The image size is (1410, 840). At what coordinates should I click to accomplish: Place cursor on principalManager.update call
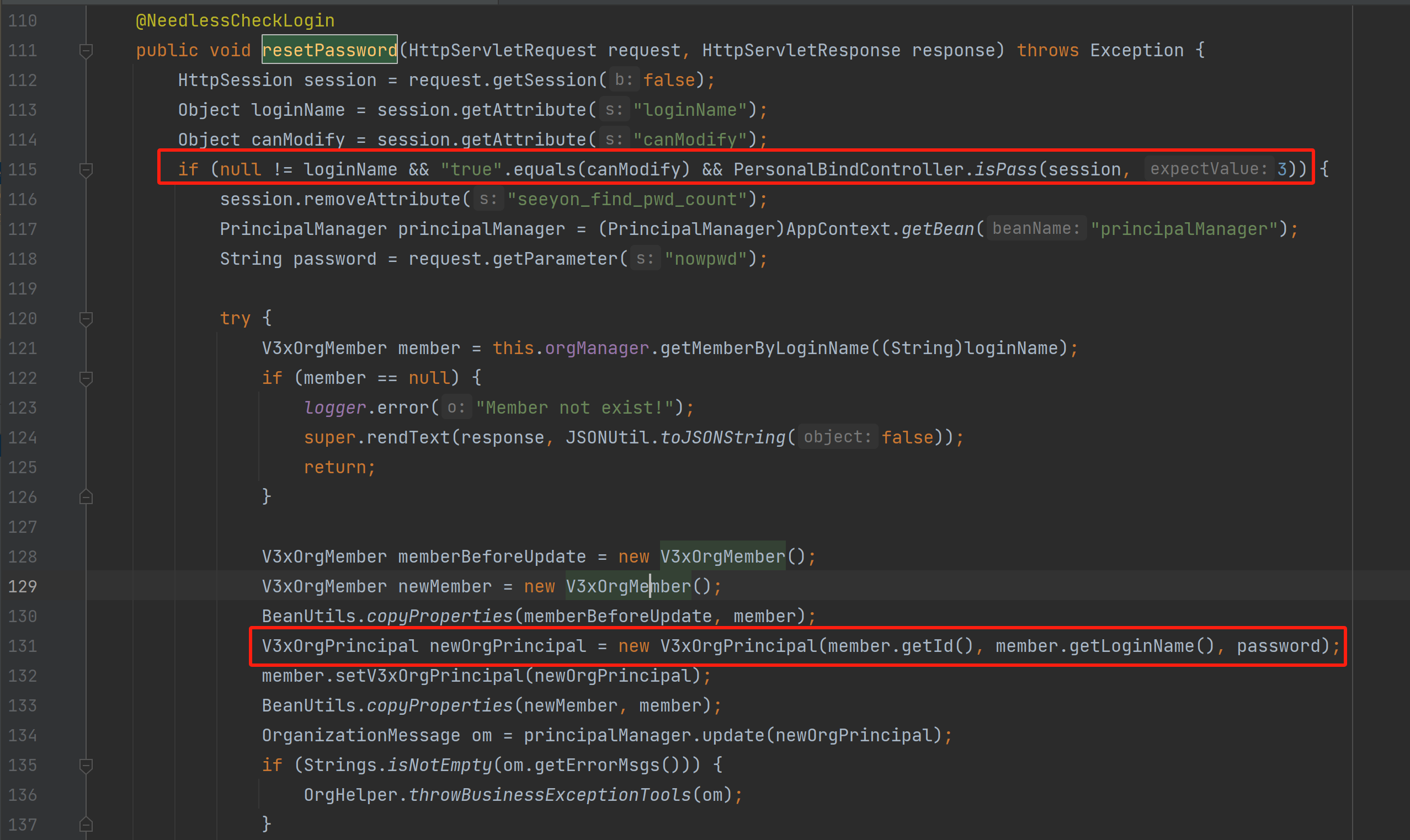pyautogui.click(x=733, y=735)
